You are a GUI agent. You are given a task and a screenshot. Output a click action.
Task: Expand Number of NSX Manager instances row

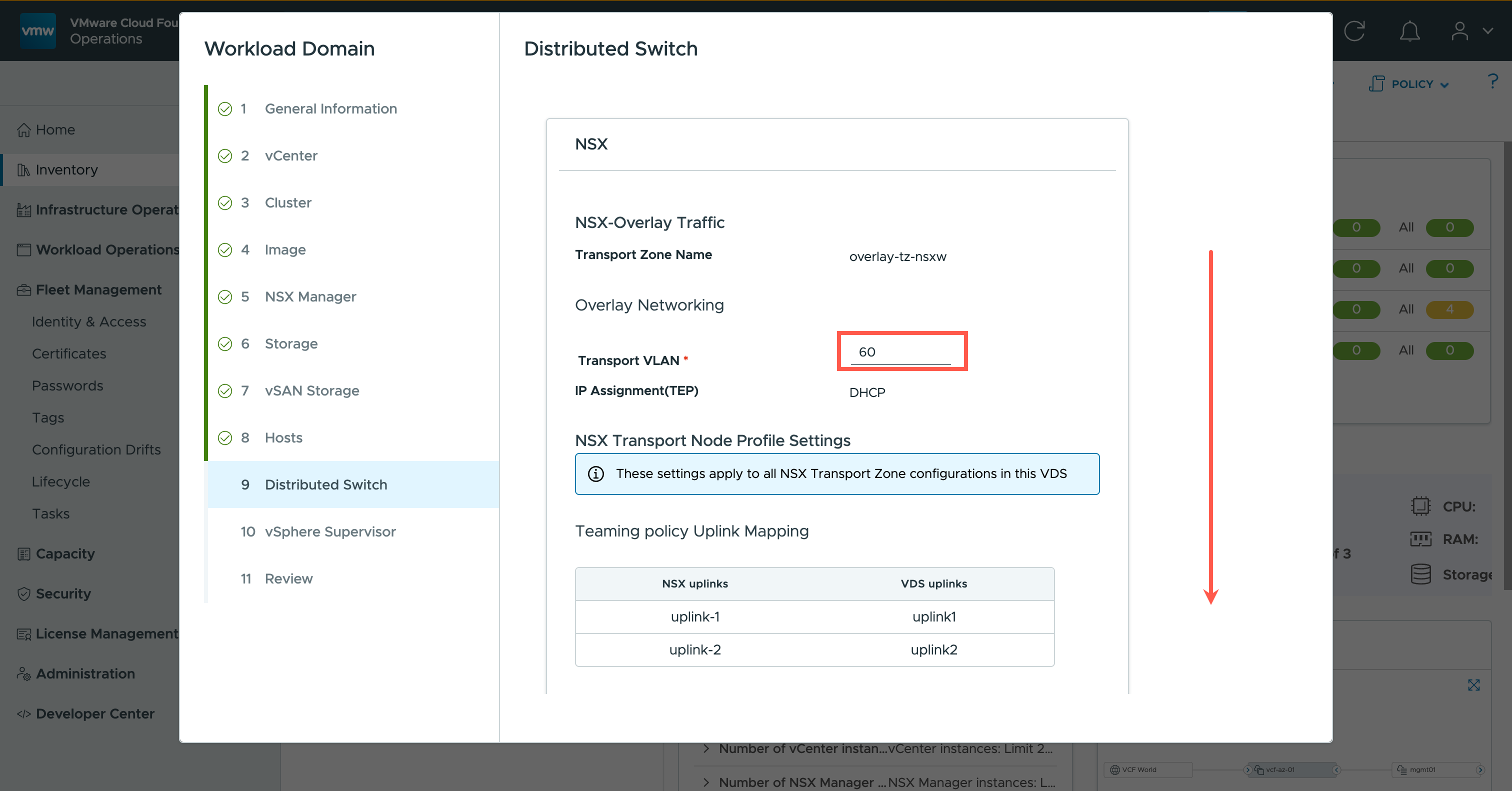(706, 782)
